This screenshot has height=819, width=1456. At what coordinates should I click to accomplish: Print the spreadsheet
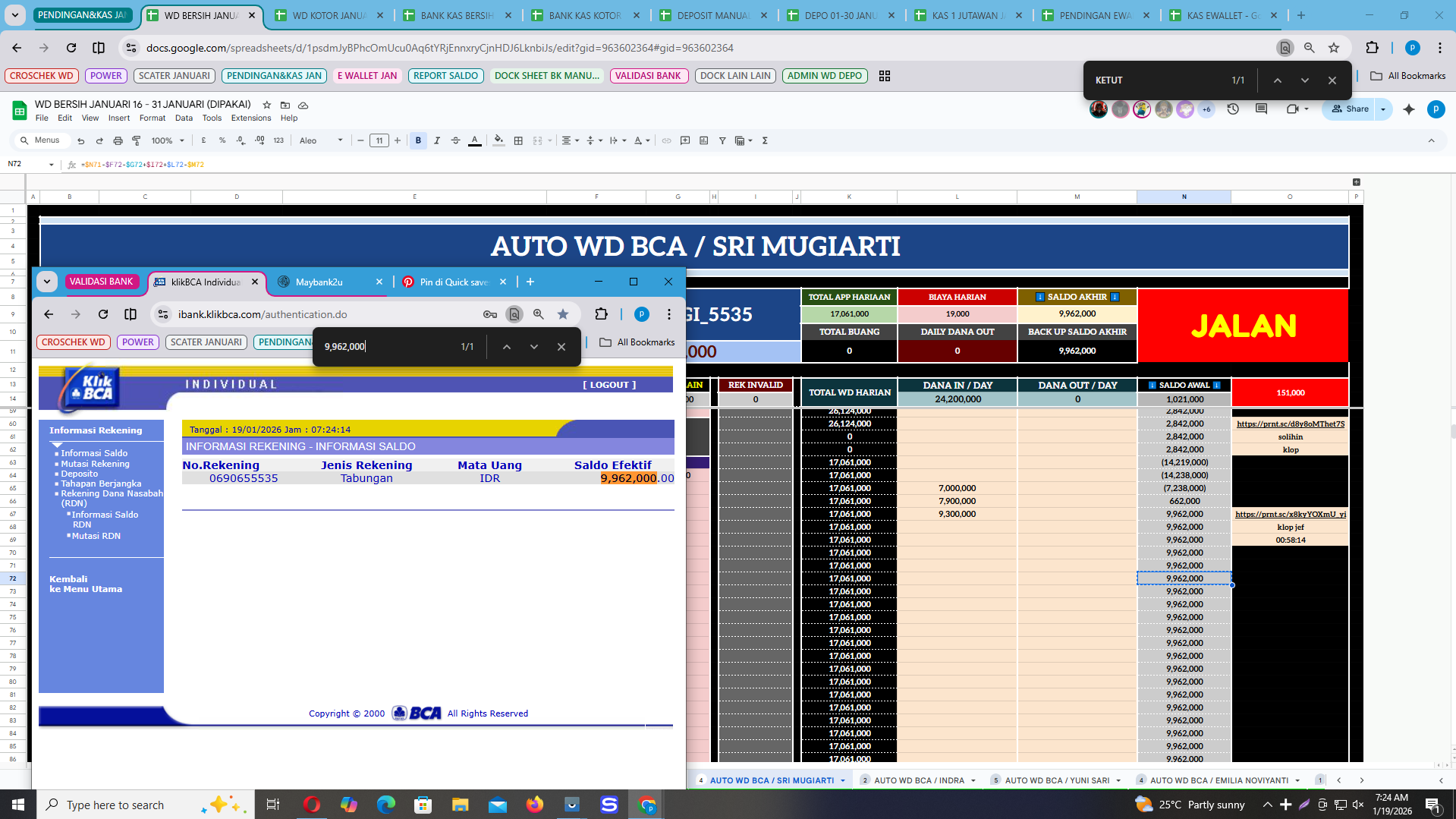(118, 140)
